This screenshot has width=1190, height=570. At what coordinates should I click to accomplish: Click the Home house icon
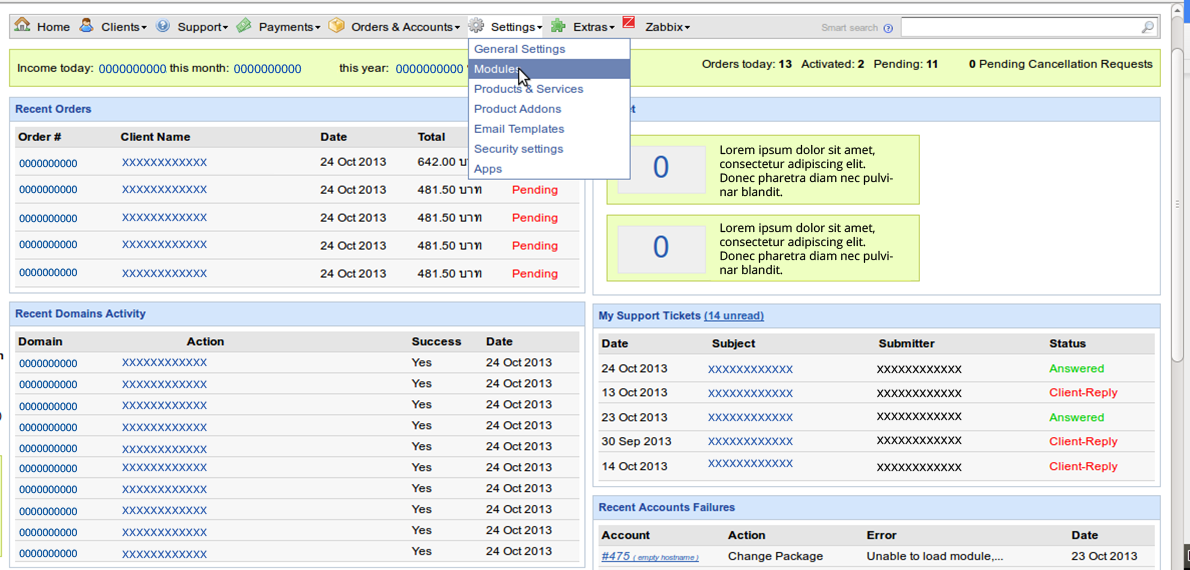click(23, 25)
